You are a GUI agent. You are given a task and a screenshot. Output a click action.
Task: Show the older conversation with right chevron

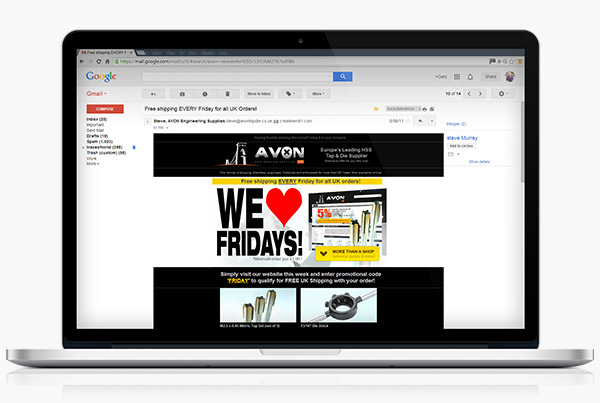pyautogui.click(x=481, y=94)
